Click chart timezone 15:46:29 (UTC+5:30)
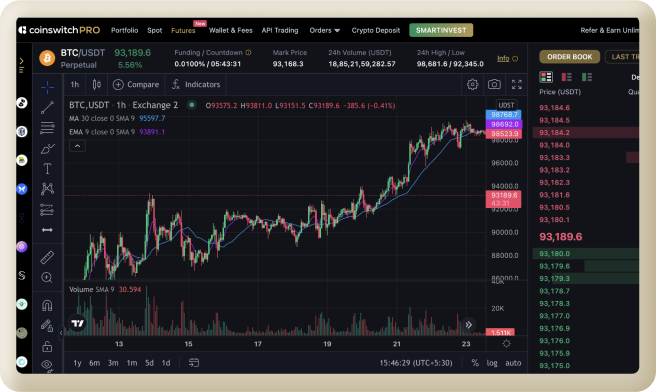 [416, 363]
